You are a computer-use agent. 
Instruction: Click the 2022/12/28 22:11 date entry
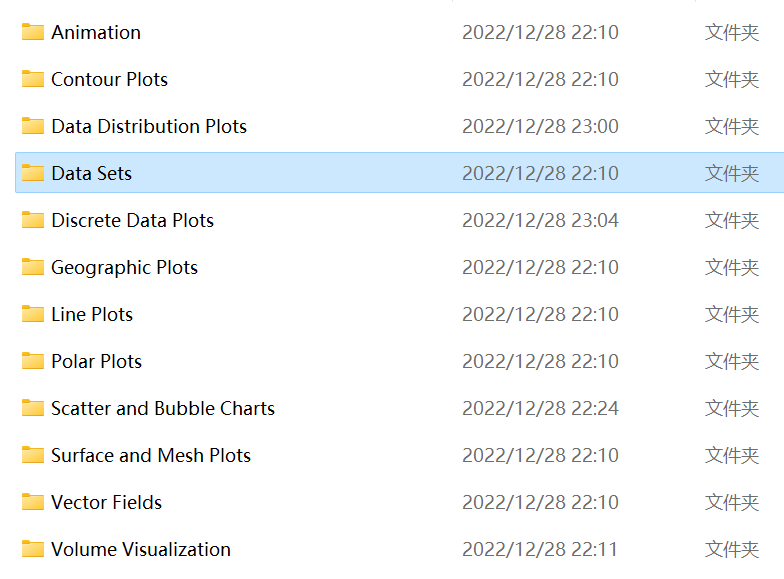click(540, 549)
